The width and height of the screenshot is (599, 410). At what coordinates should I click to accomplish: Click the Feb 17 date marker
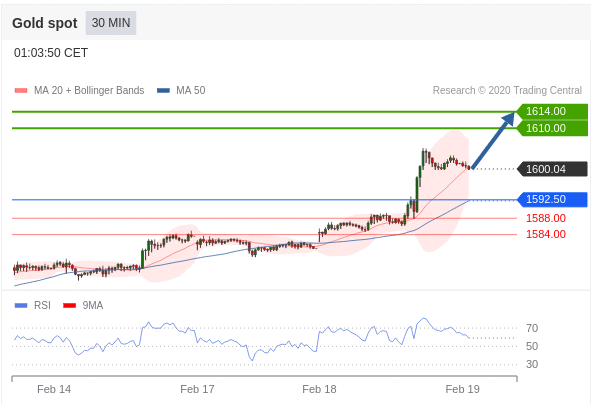[197, 389]
